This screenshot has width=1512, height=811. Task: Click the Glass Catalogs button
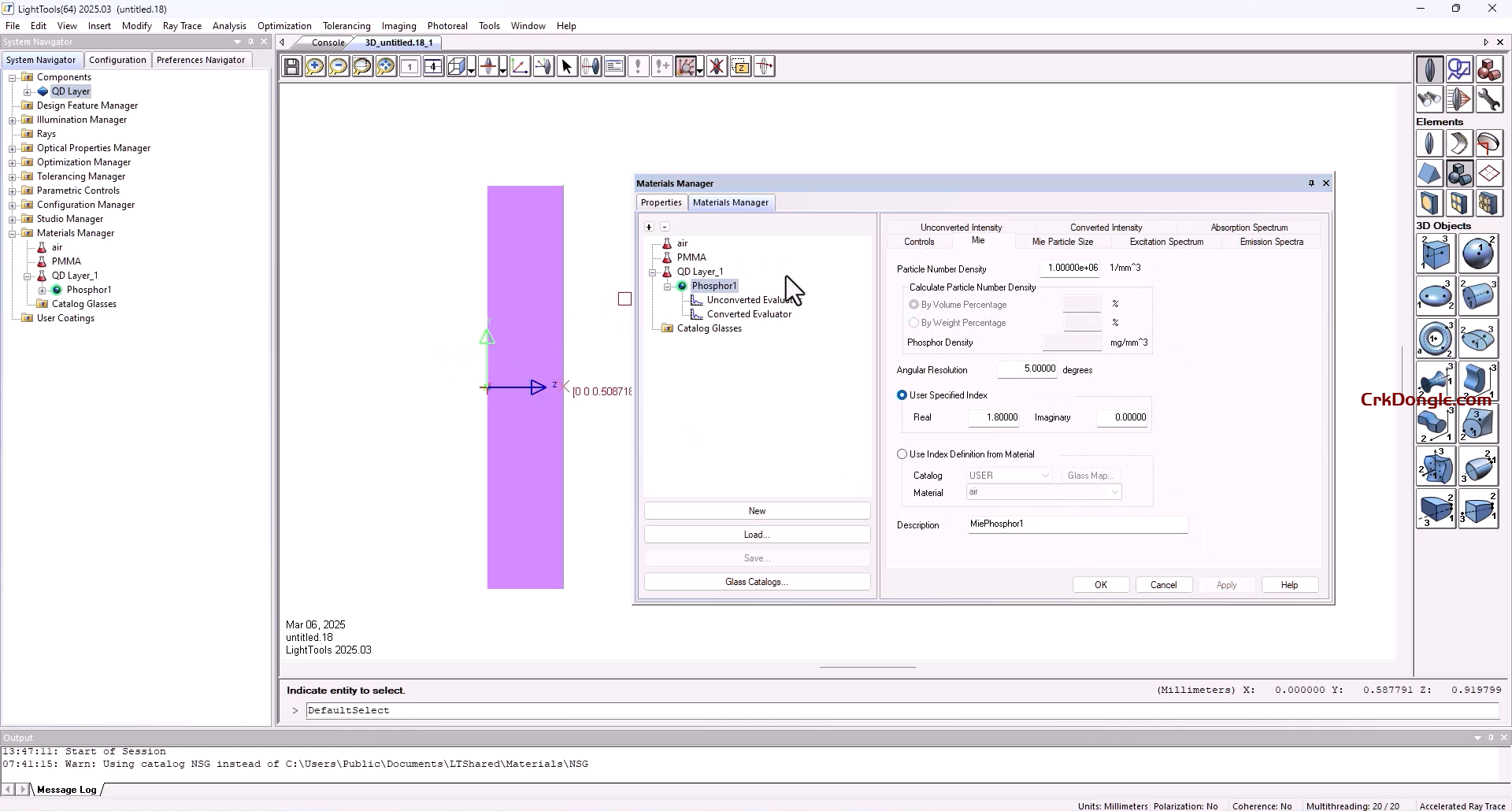point(756,581)
